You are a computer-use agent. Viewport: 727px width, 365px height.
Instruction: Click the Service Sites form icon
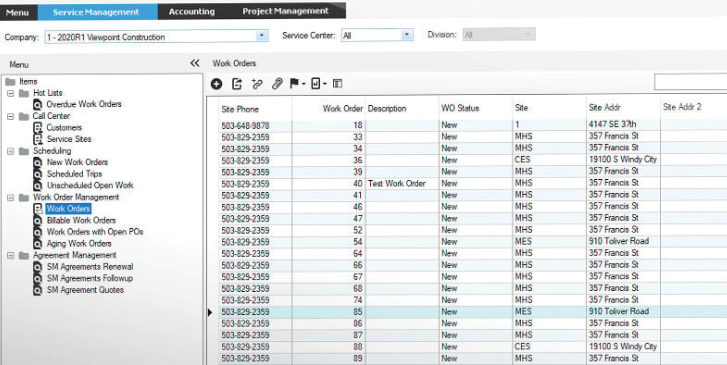(x=38, y=139)
